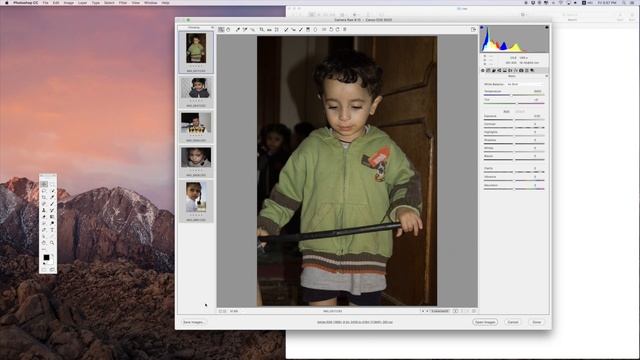Switch to the Effects panel tab
Screen dimensions: 640x360
pyautogui.click(x=516, y=70)
